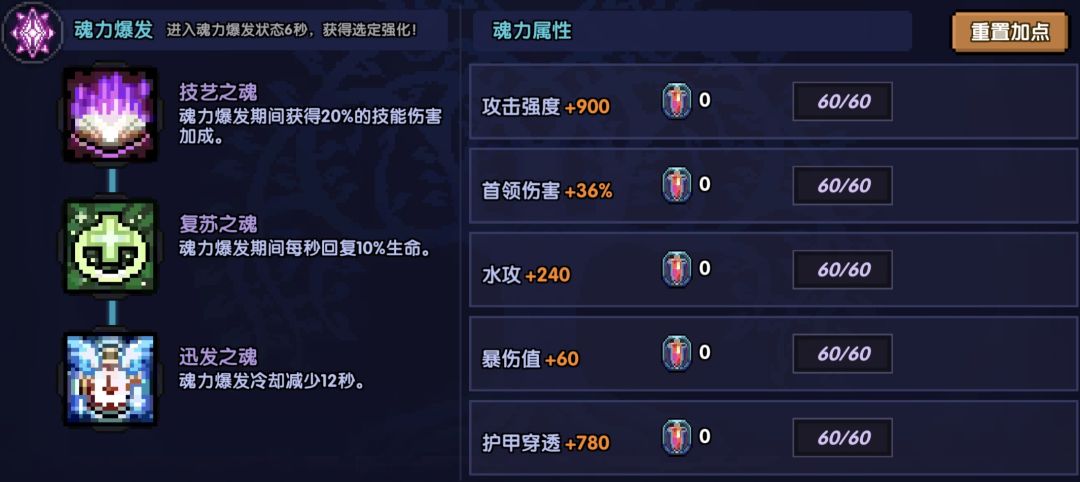Select the 技艺之魂 purple flame skill icon
This screenshot has width=1080, height=482.
coord(111,115)
